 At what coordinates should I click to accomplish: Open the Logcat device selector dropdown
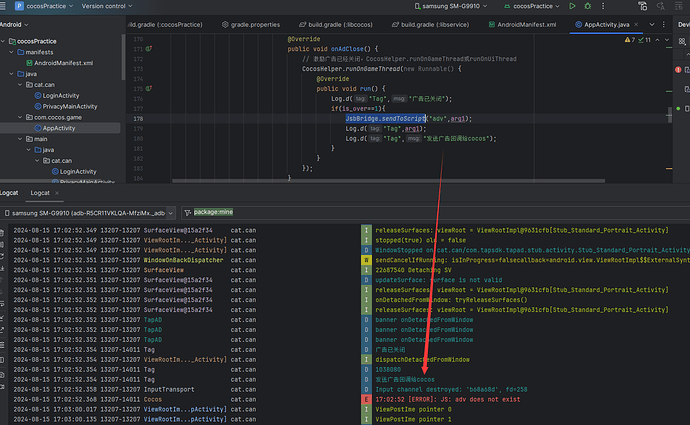88,212
